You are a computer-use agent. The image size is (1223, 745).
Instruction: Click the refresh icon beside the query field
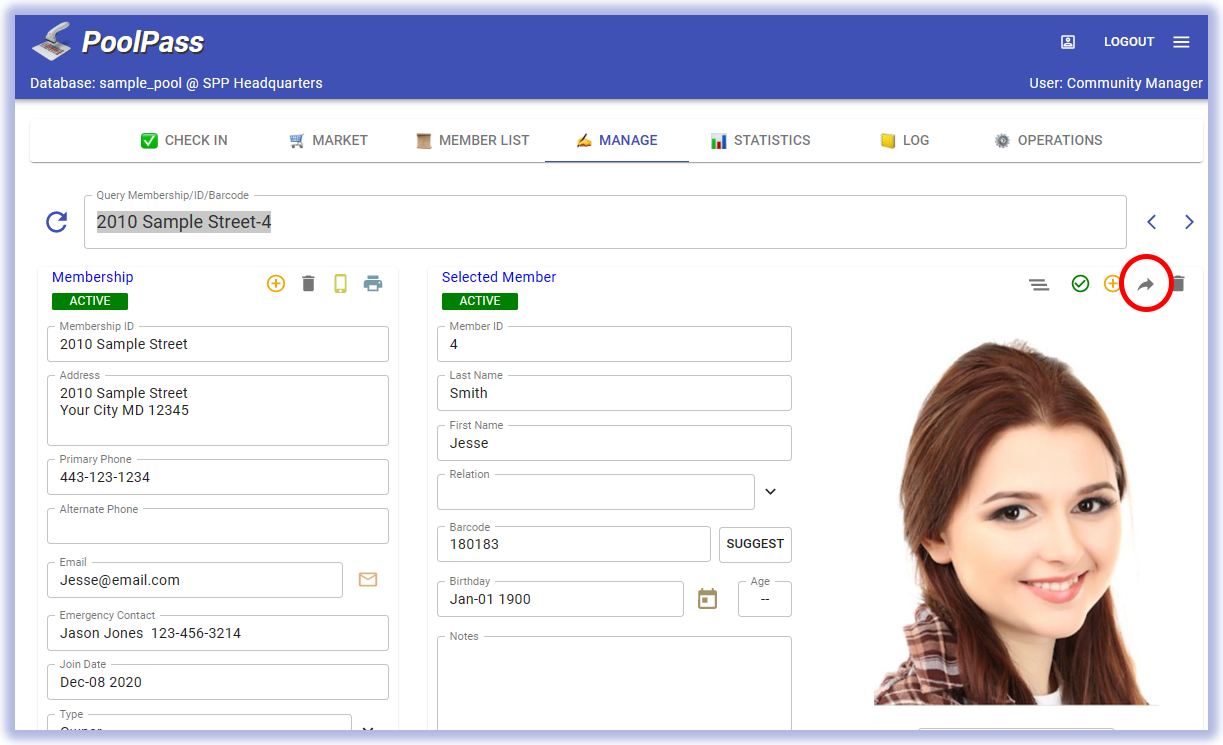click(57, 222)
